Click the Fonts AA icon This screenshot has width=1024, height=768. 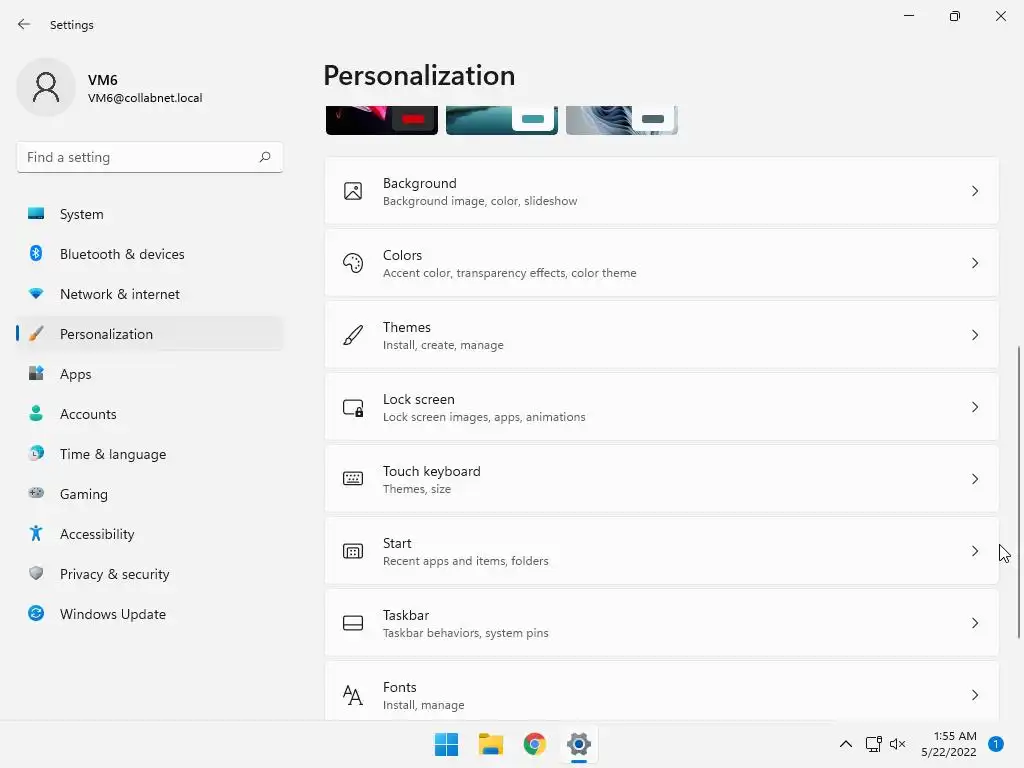pos(353,695)
